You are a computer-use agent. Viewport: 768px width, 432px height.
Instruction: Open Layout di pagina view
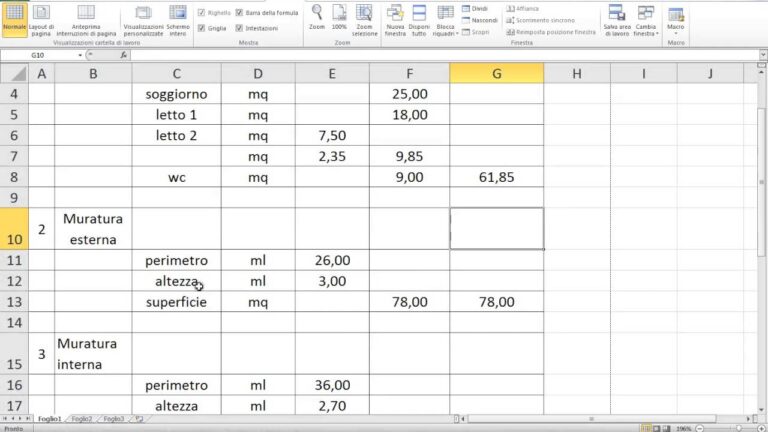pyautogui.click(x=41, y=20)
